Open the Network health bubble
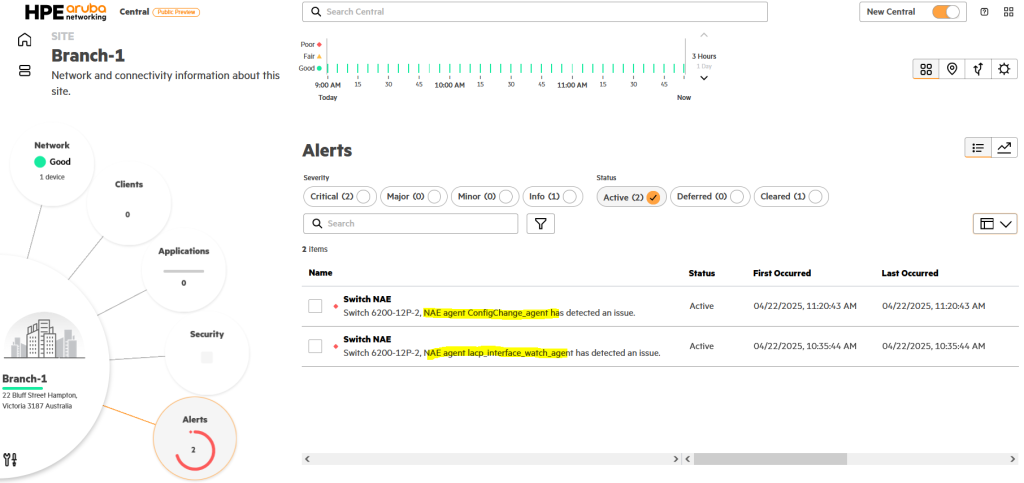Image resolution: width=1024 pixels, height=483 pixels. [52, 160]
